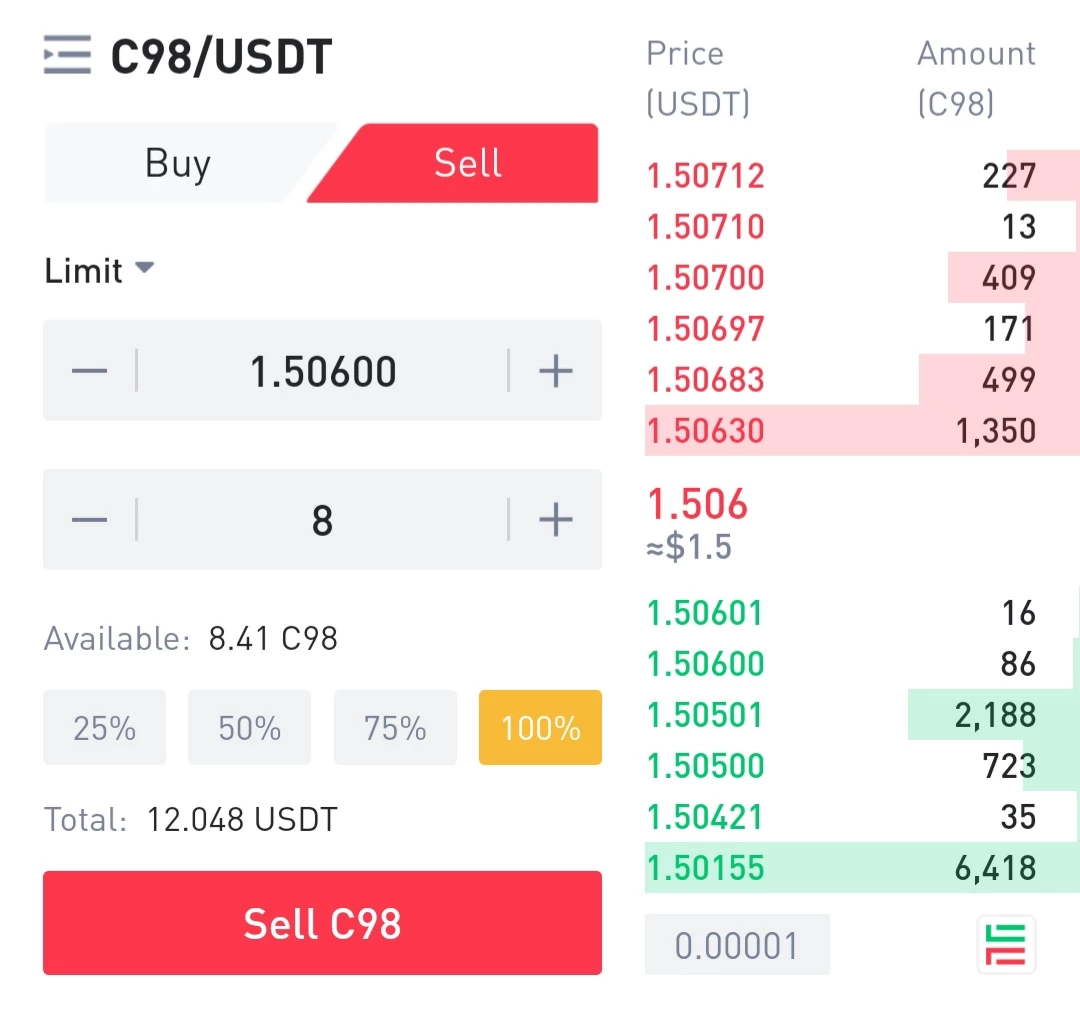Choose the 50% amount option

(249, 727)
